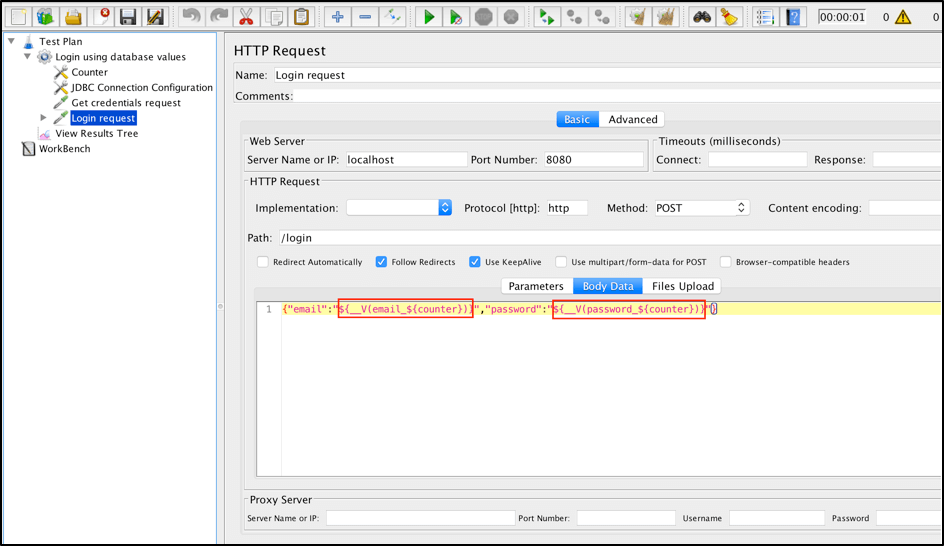Image resolution: width=944 pixels, height=546 pixels.
Task: Uncheck Follow Redirects
Action: click(x=381, y=262)
